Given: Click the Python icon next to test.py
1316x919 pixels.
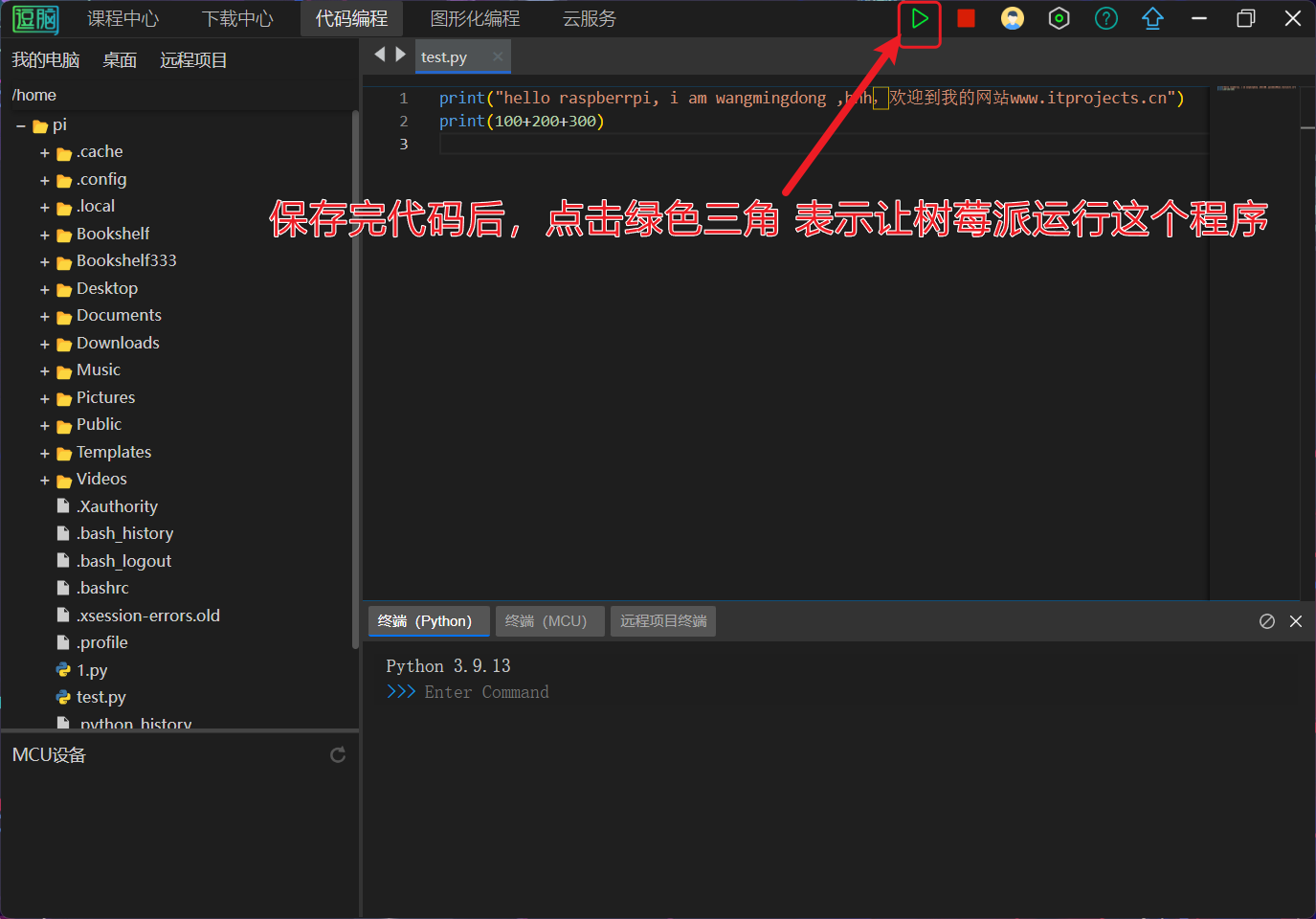Looking at the screenshot, I should pos(63,698).
